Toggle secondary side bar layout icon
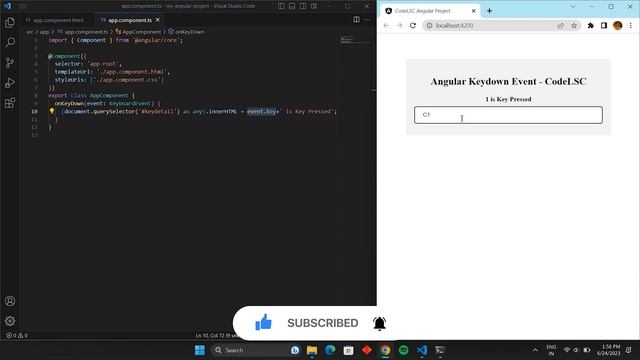Viewport: 640px width, 360px height. 303,6
